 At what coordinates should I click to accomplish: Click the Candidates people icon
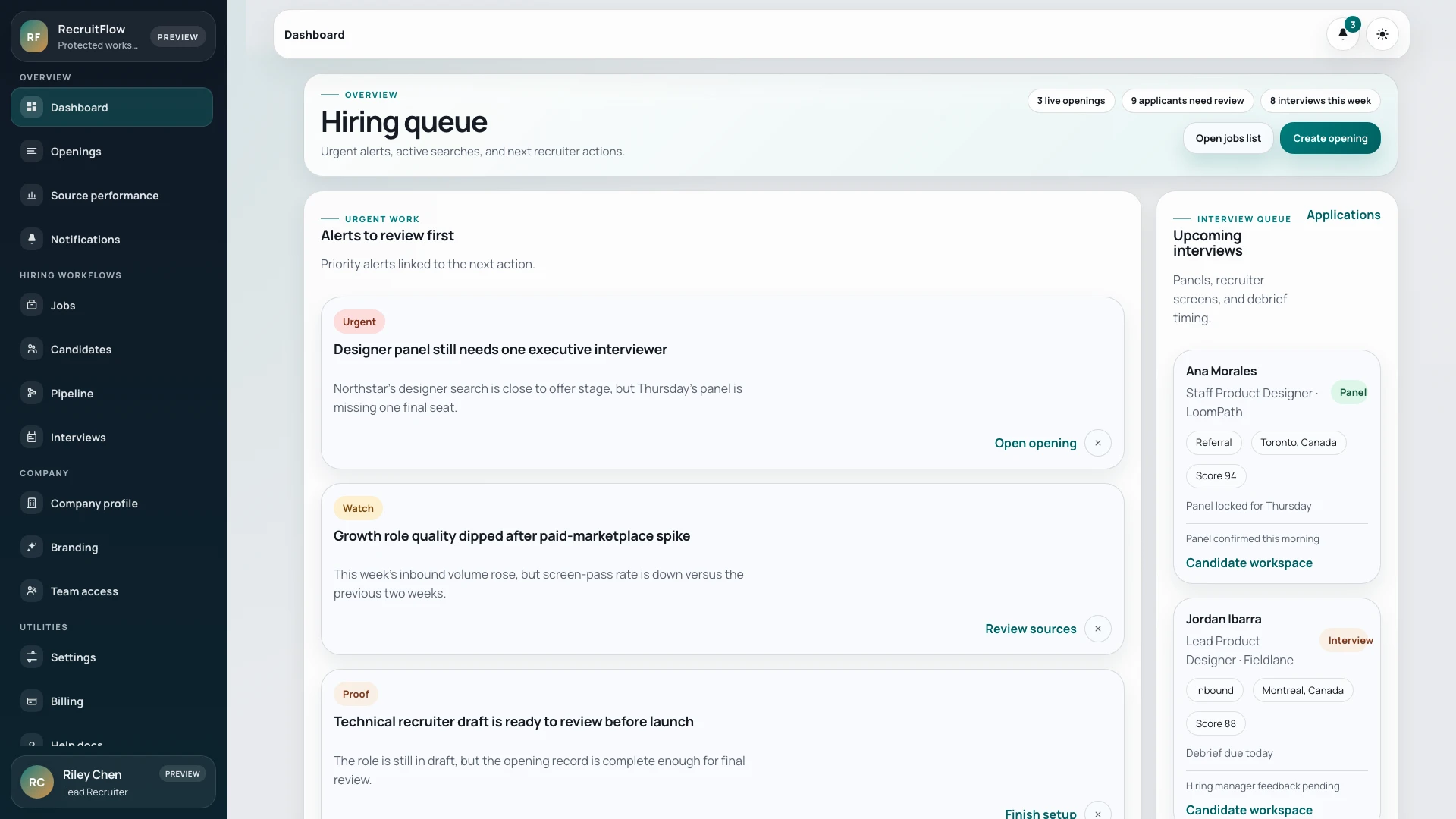(x=32, y=349)
